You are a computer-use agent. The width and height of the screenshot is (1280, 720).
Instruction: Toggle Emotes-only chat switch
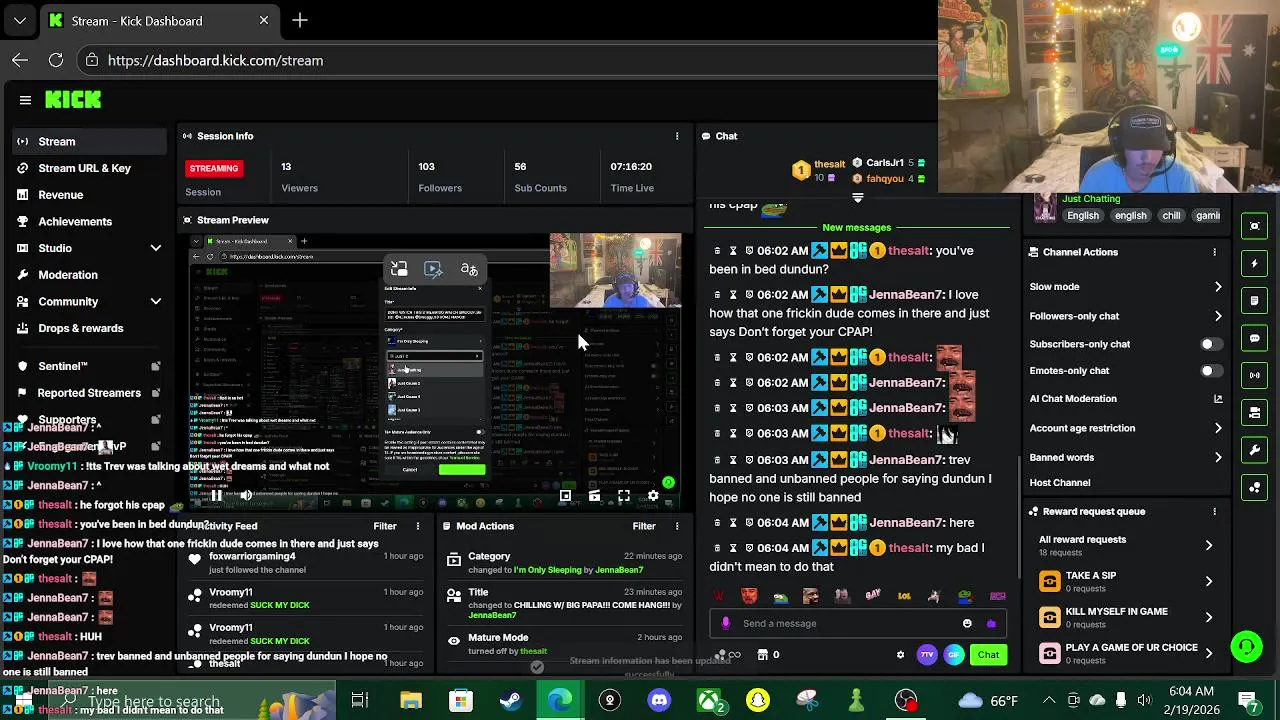(1210, 371)
